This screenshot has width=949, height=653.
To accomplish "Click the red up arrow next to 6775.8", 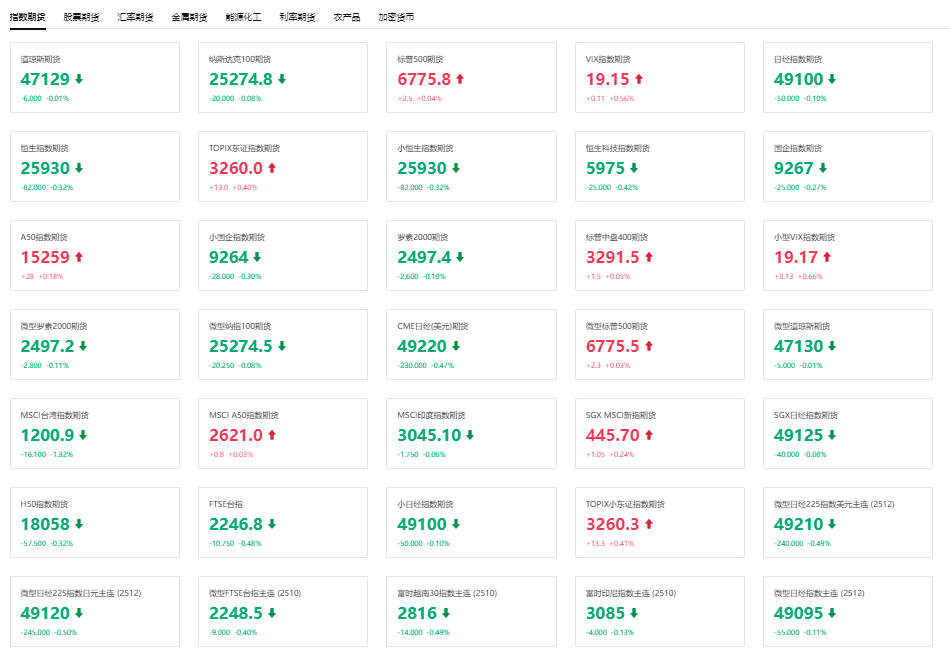I will coord(460,79).
